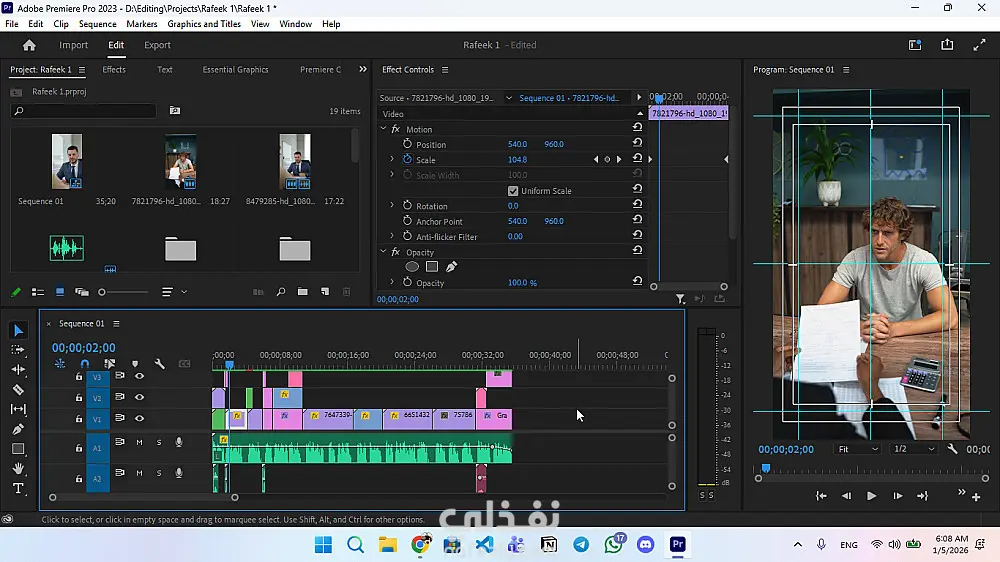Screen dimensions: 1000x562
Task: Open timeline display settings wrench
Action: [x=159, y=364]
